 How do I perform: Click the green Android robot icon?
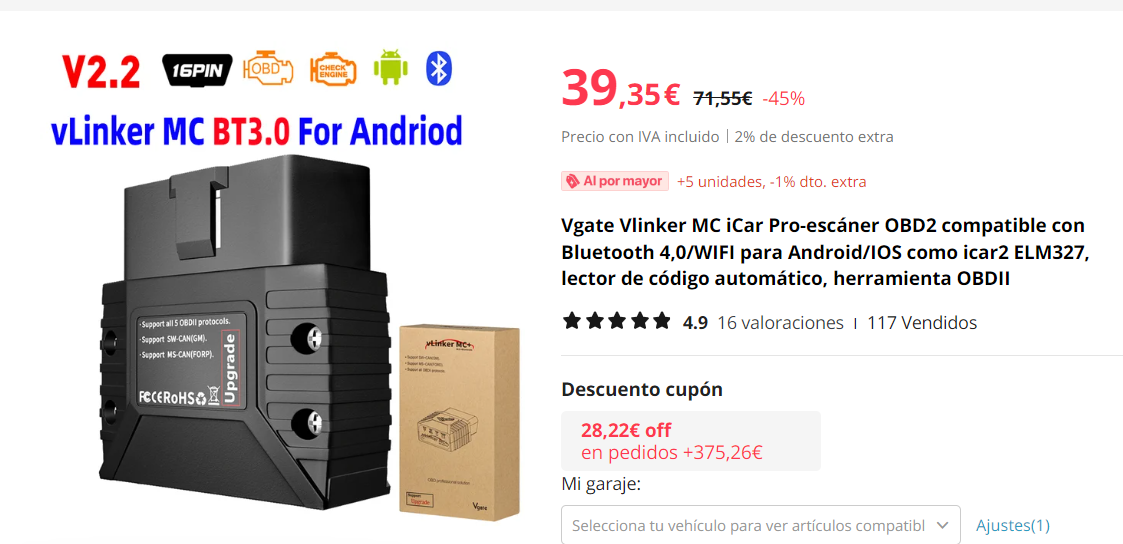tap(391, 67)
